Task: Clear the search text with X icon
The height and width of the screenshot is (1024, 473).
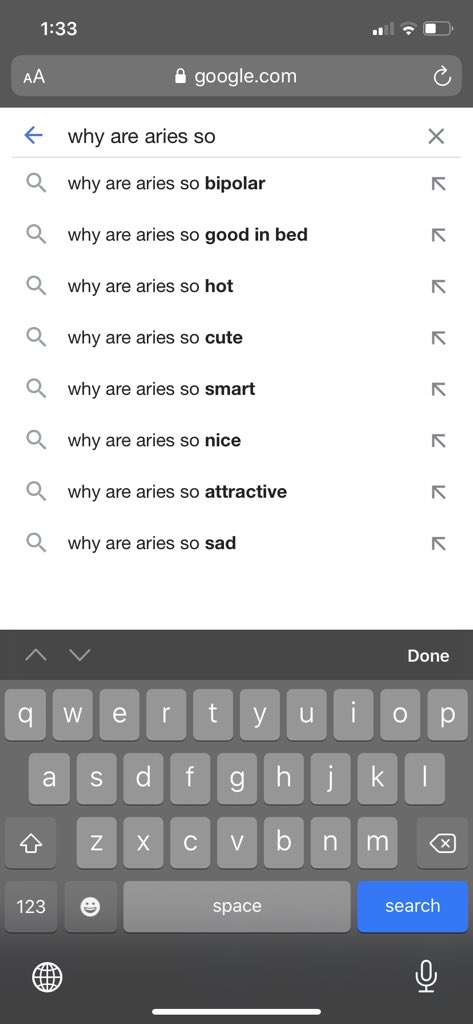Action: click(x=436, y=136)
